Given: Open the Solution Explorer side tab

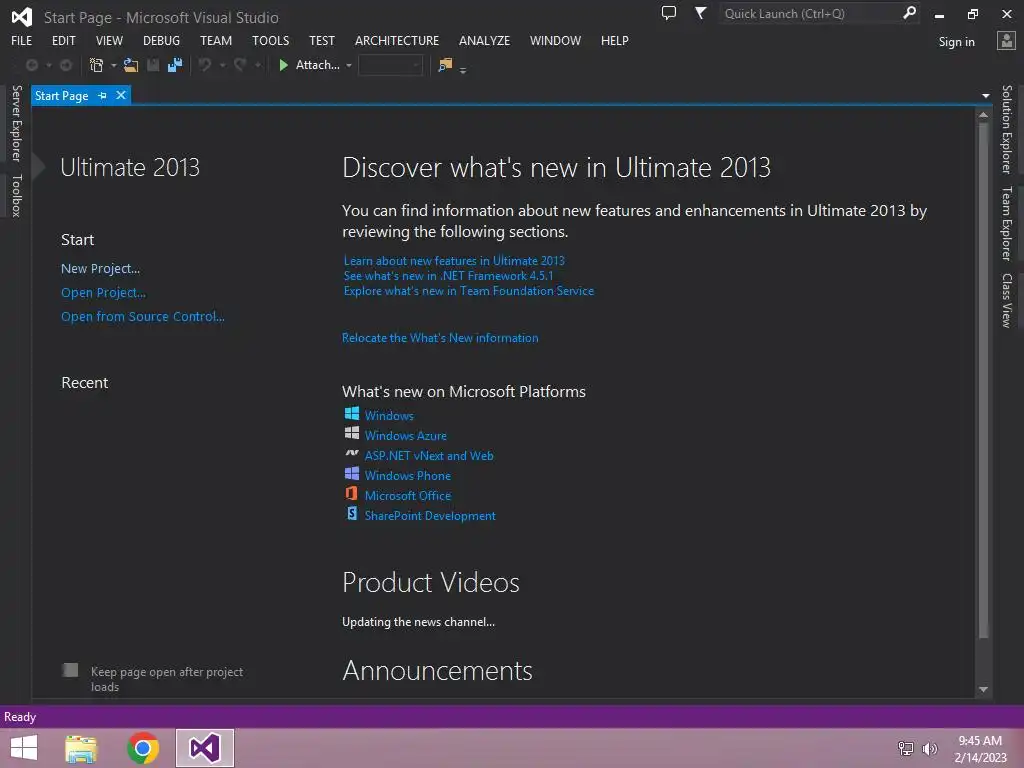Looking at the screenshot, I should (1006, 129).
